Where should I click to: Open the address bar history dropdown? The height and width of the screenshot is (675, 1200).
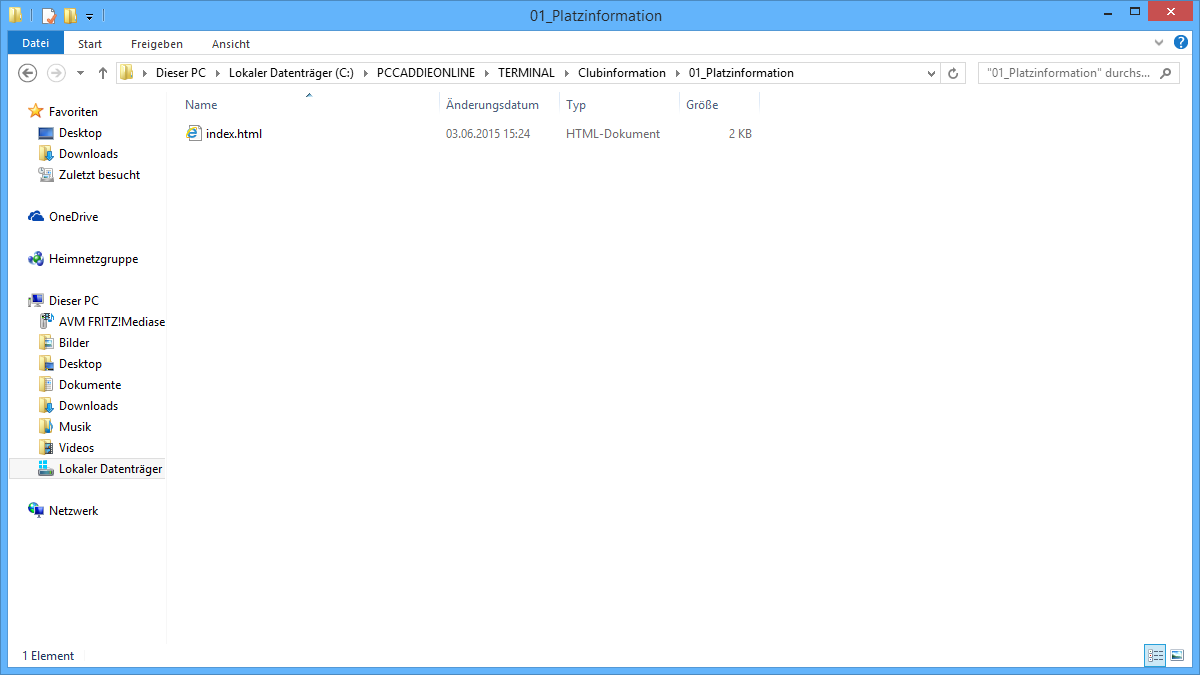point(932,73)
